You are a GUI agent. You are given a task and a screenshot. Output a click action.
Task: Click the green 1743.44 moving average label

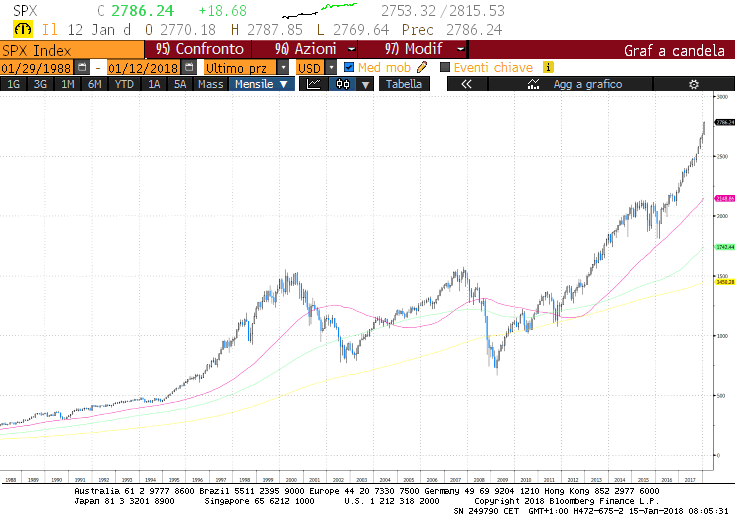(x=725, y=247)
